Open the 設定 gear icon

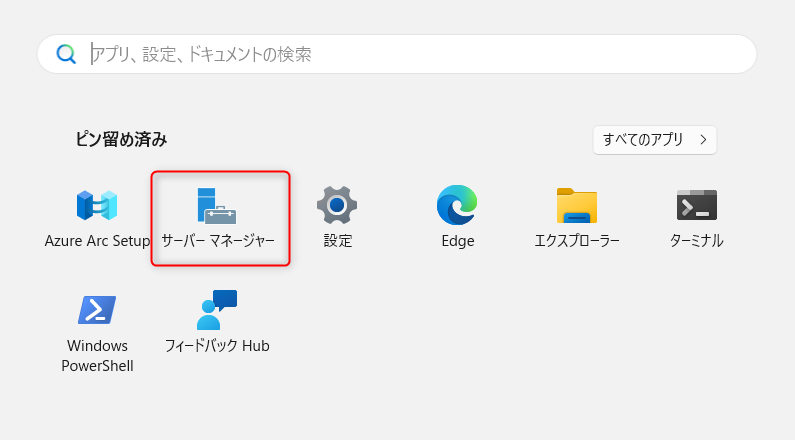click(x=337, y=205)
